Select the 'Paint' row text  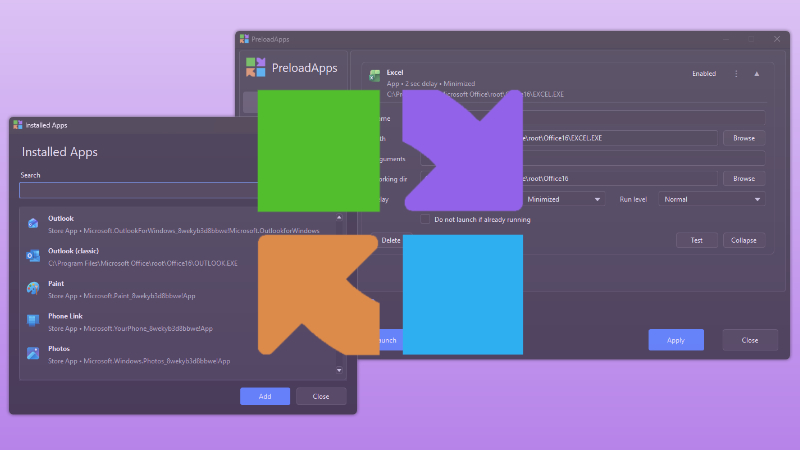(56, 284)
